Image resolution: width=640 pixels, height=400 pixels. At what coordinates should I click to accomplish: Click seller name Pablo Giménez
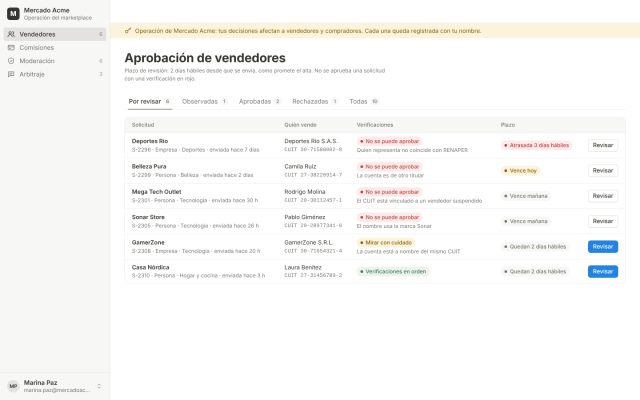click(x=305, y=217)
